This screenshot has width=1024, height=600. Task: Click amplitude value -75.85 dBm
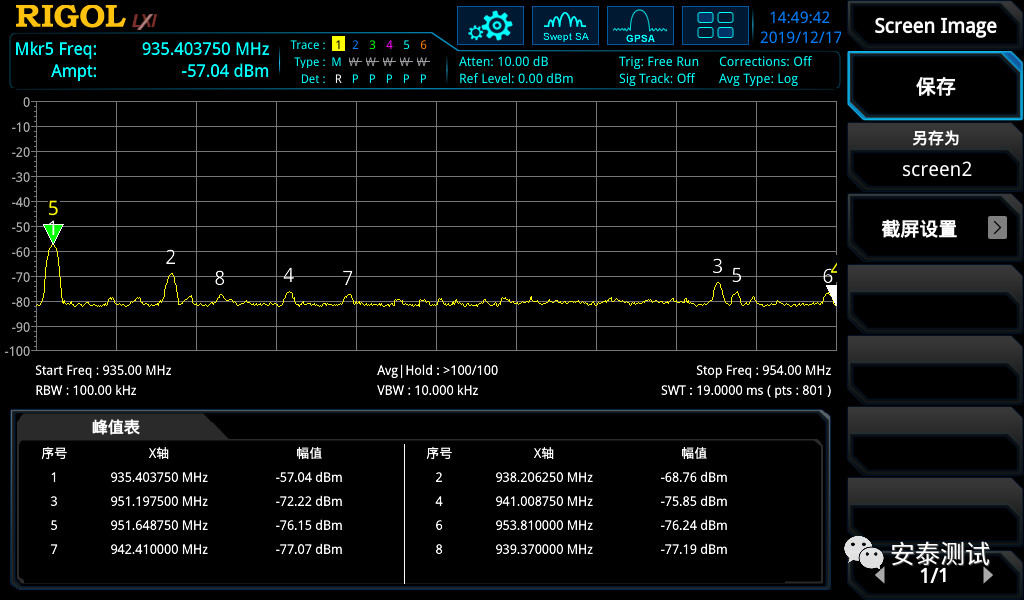tap(694, 501)
